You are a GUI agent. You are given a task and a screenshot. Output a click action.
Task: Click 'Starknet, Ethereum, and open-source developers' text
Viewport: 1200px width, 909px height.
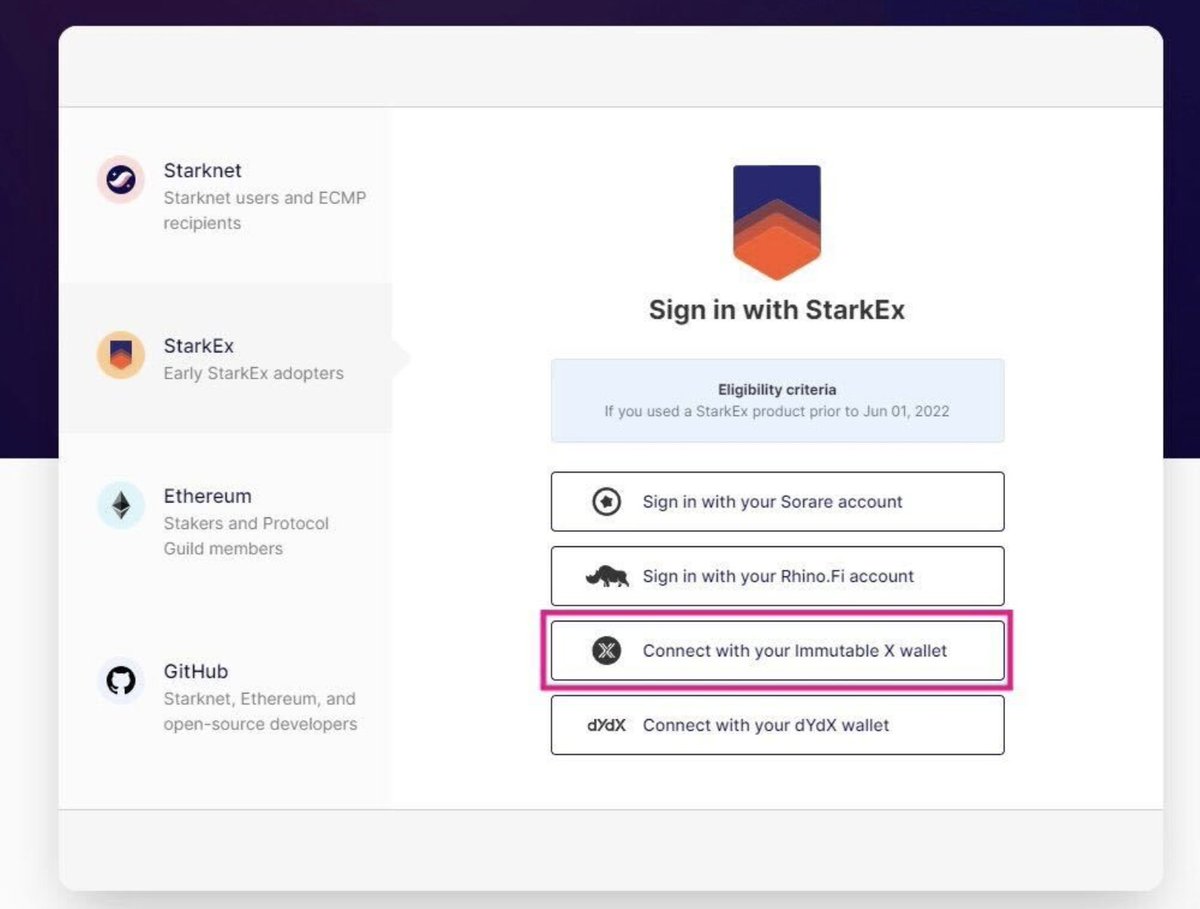260,711
